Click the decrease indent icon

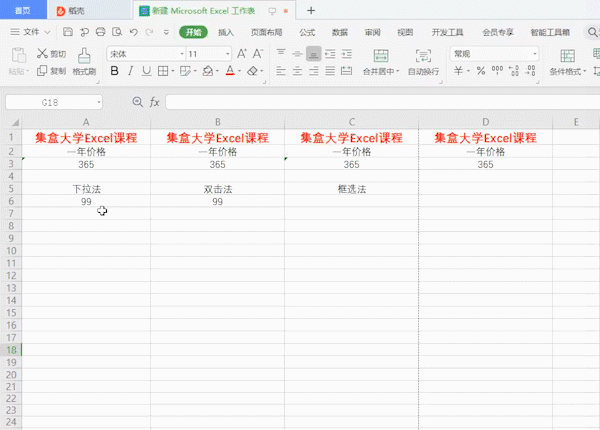[330, 54]
